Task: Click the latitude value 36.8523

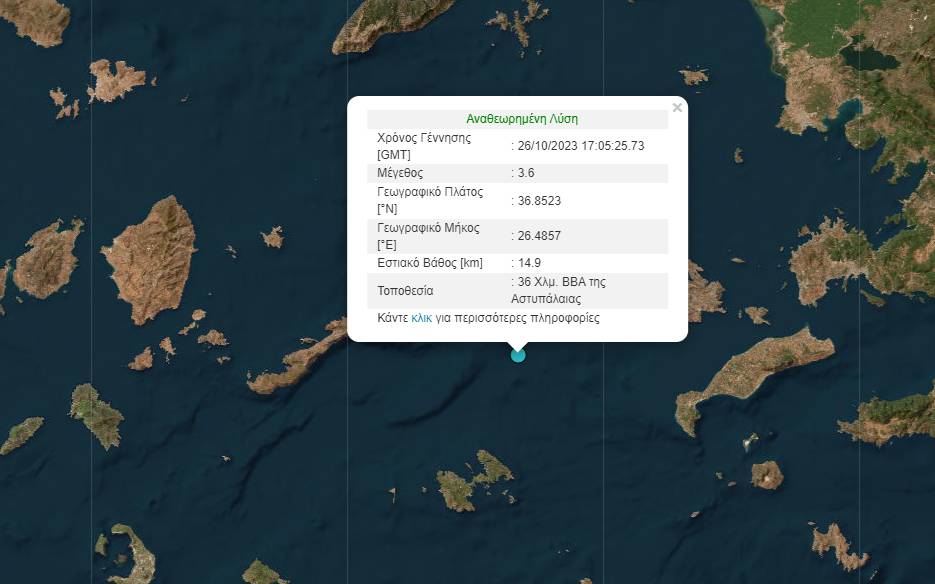Action: (x=539, y=200)
